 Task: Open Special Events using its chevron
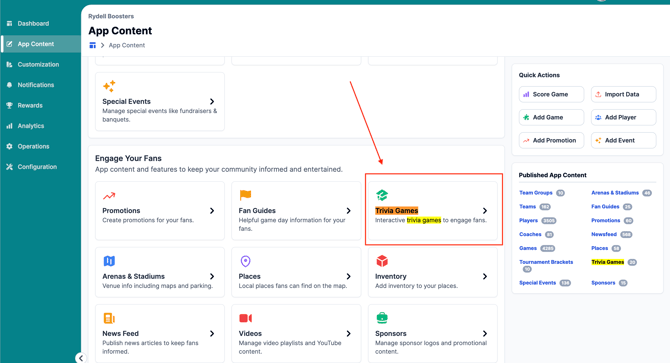(x=212, y=101)
